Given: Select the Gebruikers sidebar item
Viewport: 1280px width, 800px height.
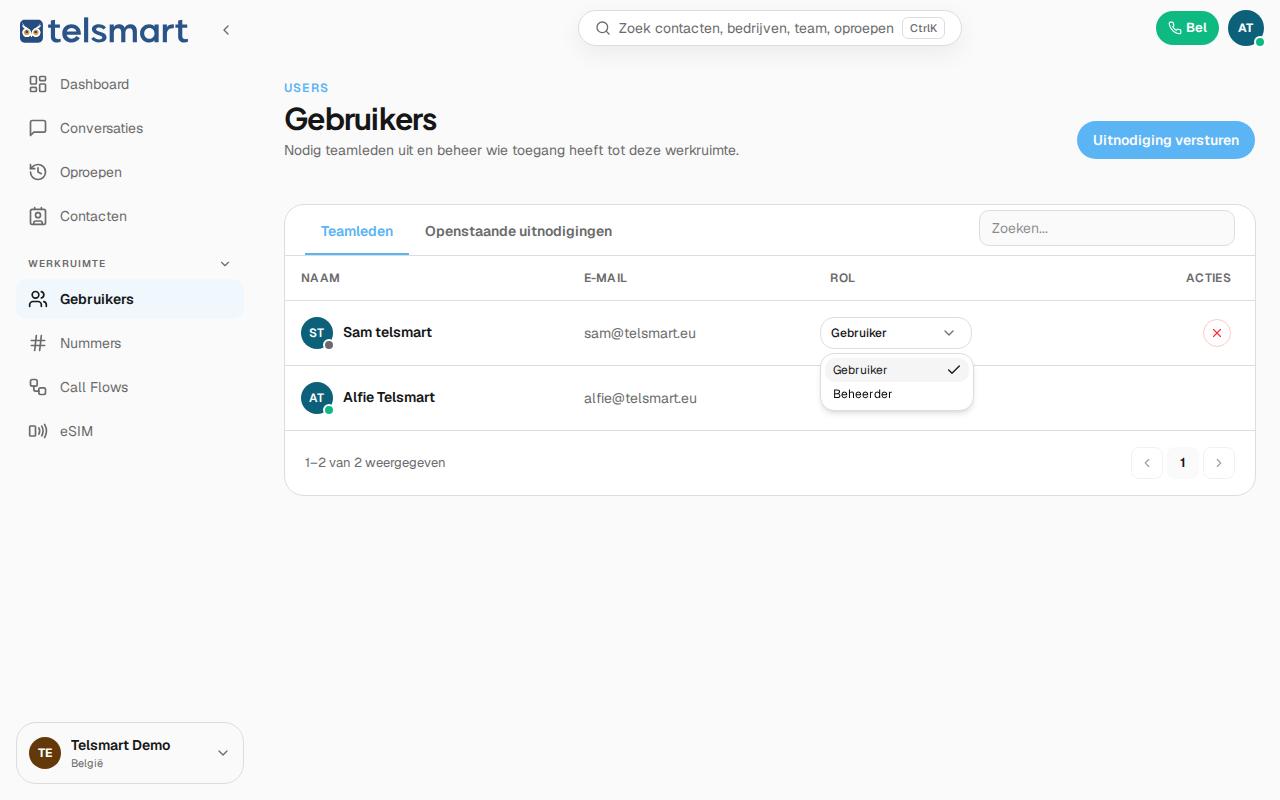Looking at the screenshot, I should (x=130, y=299).
